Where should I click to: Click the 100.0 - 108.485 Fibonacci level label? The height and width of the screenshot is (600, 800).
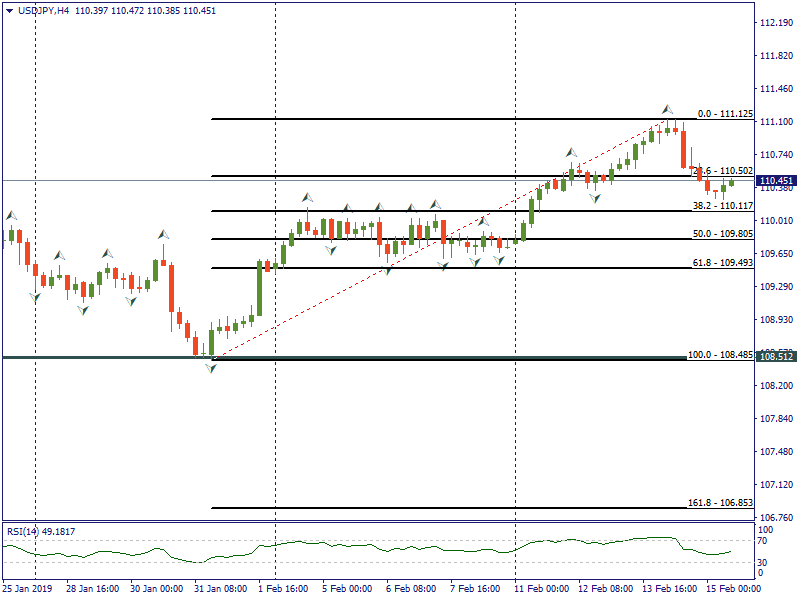pyautogui.click(x=720, y=355)
